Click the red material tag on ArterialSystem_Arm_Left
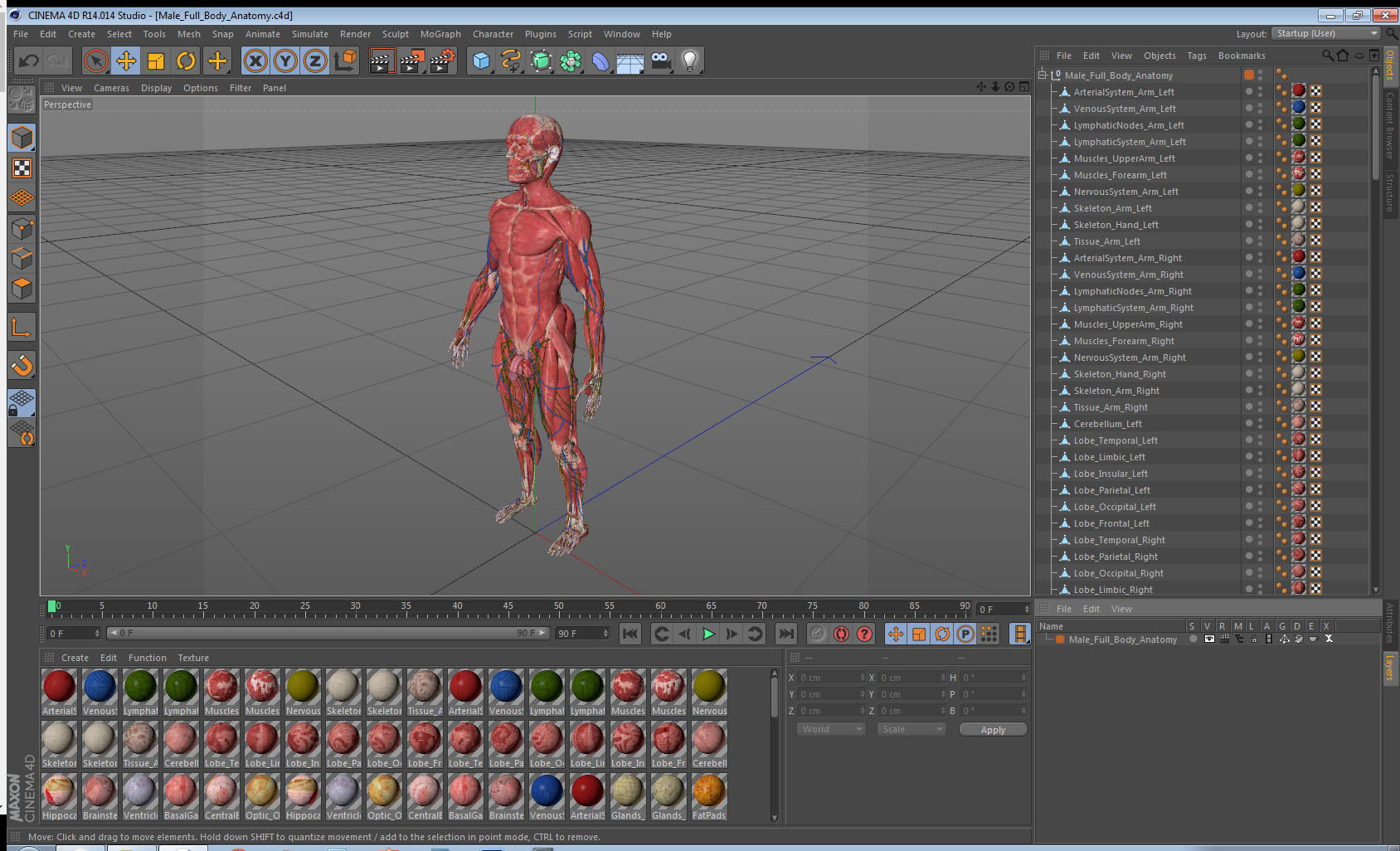Screen dimensions: 1400x851 (1299, 91)
